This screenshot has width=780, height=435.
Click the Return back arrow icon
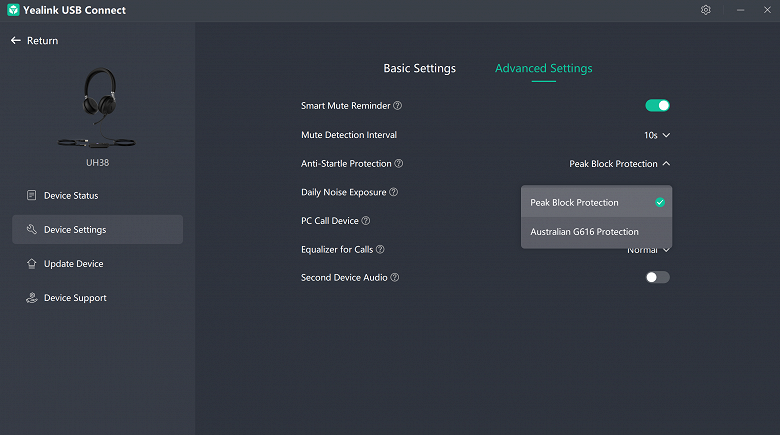(16, 41)
